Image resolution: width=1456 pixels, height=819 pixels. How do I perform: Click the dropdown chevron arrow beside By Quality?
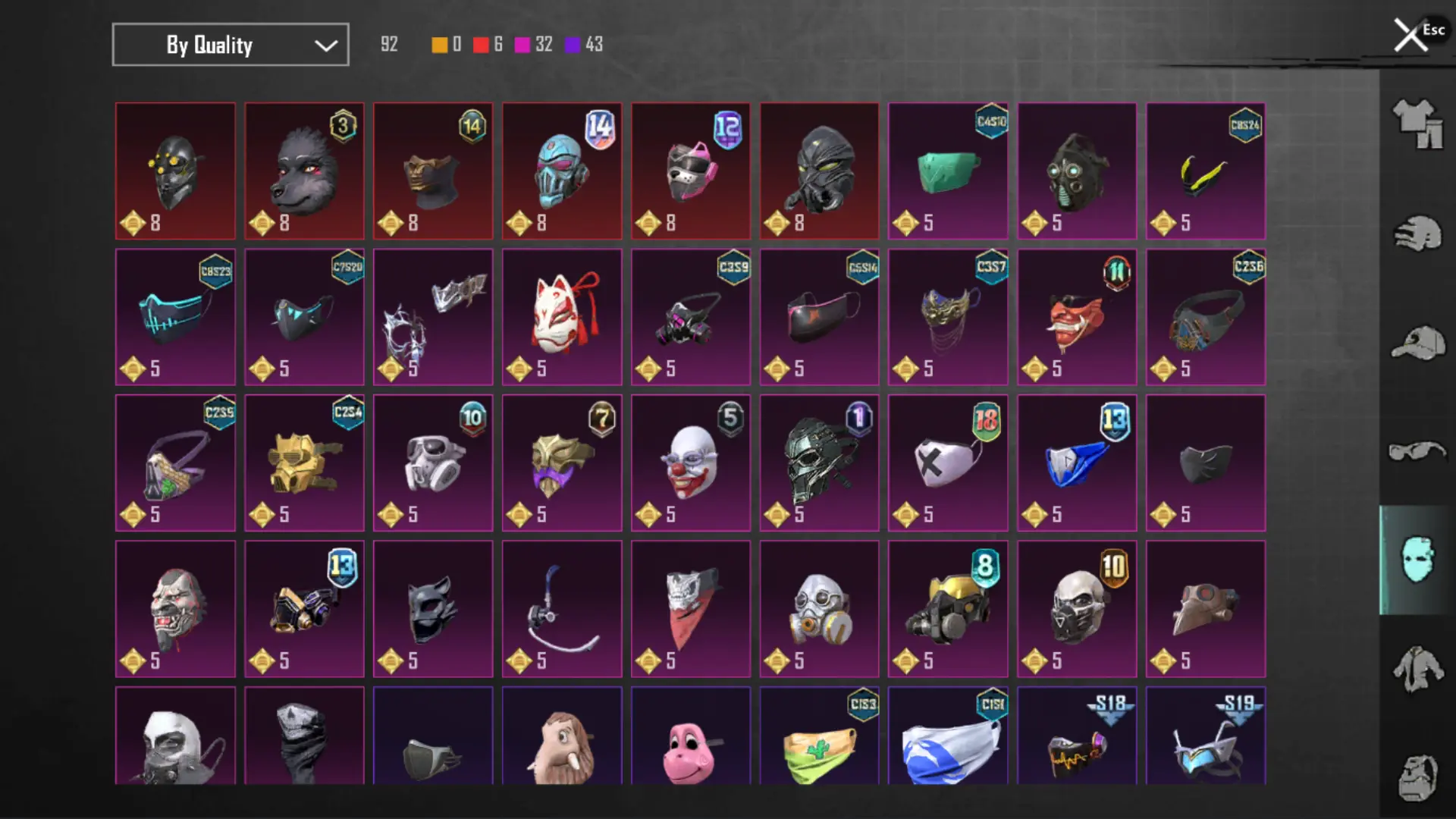coord(326,45)
